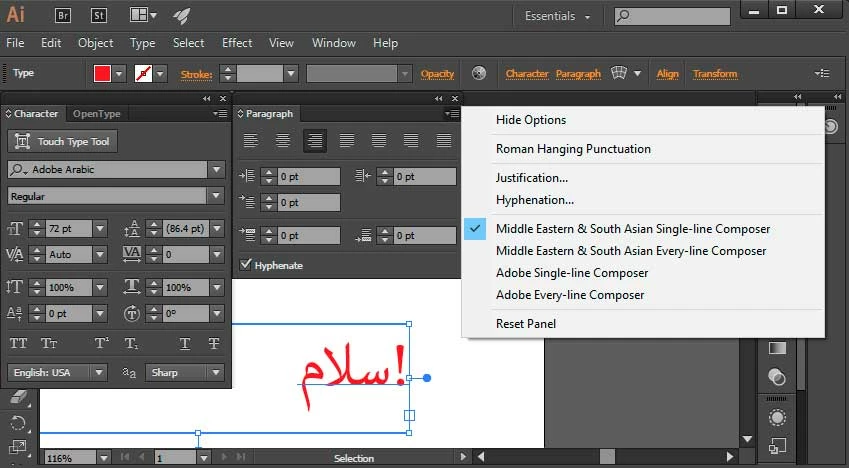Screen dimensions: 849x468
Task: Open the anti-aliasing Sharp dropdown
Action: click(x=216, y=372)
